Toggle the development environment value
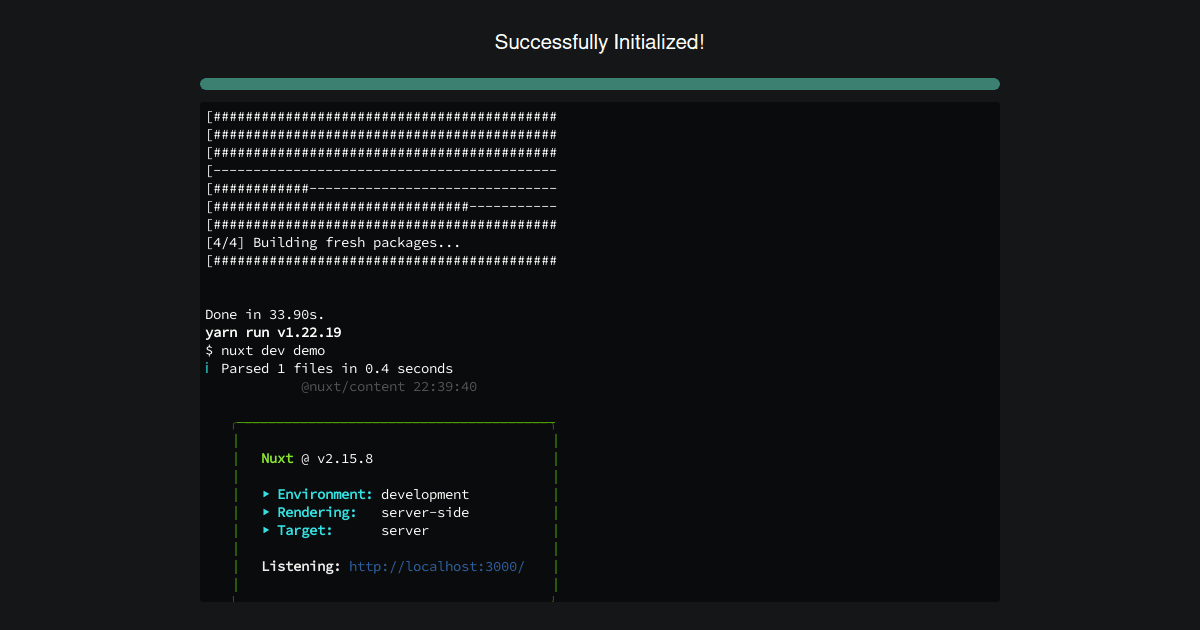 coord(424,494)
